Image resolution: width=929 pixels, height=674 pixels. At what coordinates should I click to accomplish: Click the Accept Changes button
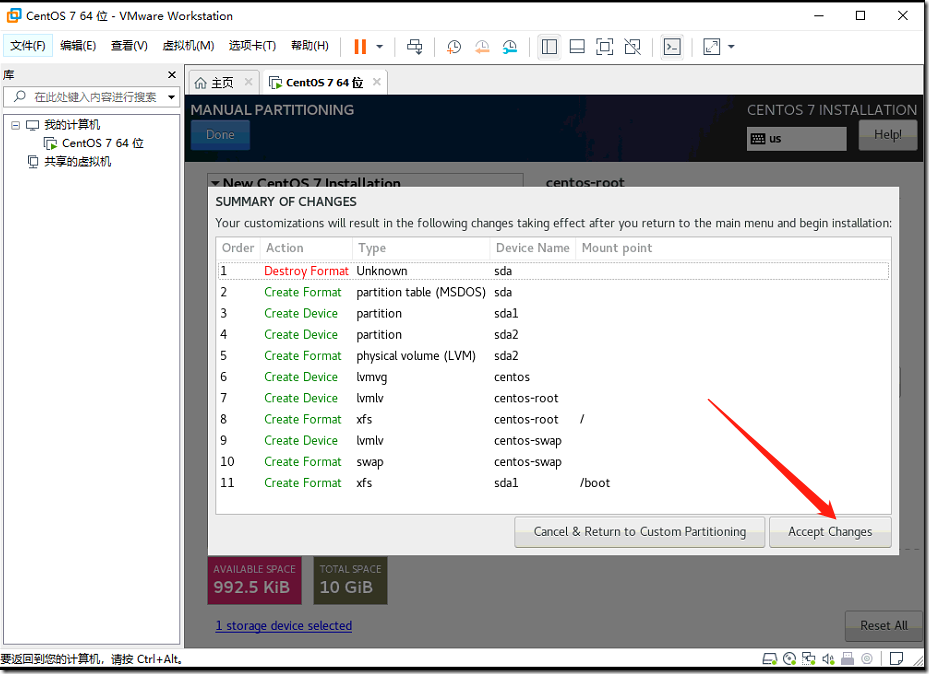click(830, 532)
